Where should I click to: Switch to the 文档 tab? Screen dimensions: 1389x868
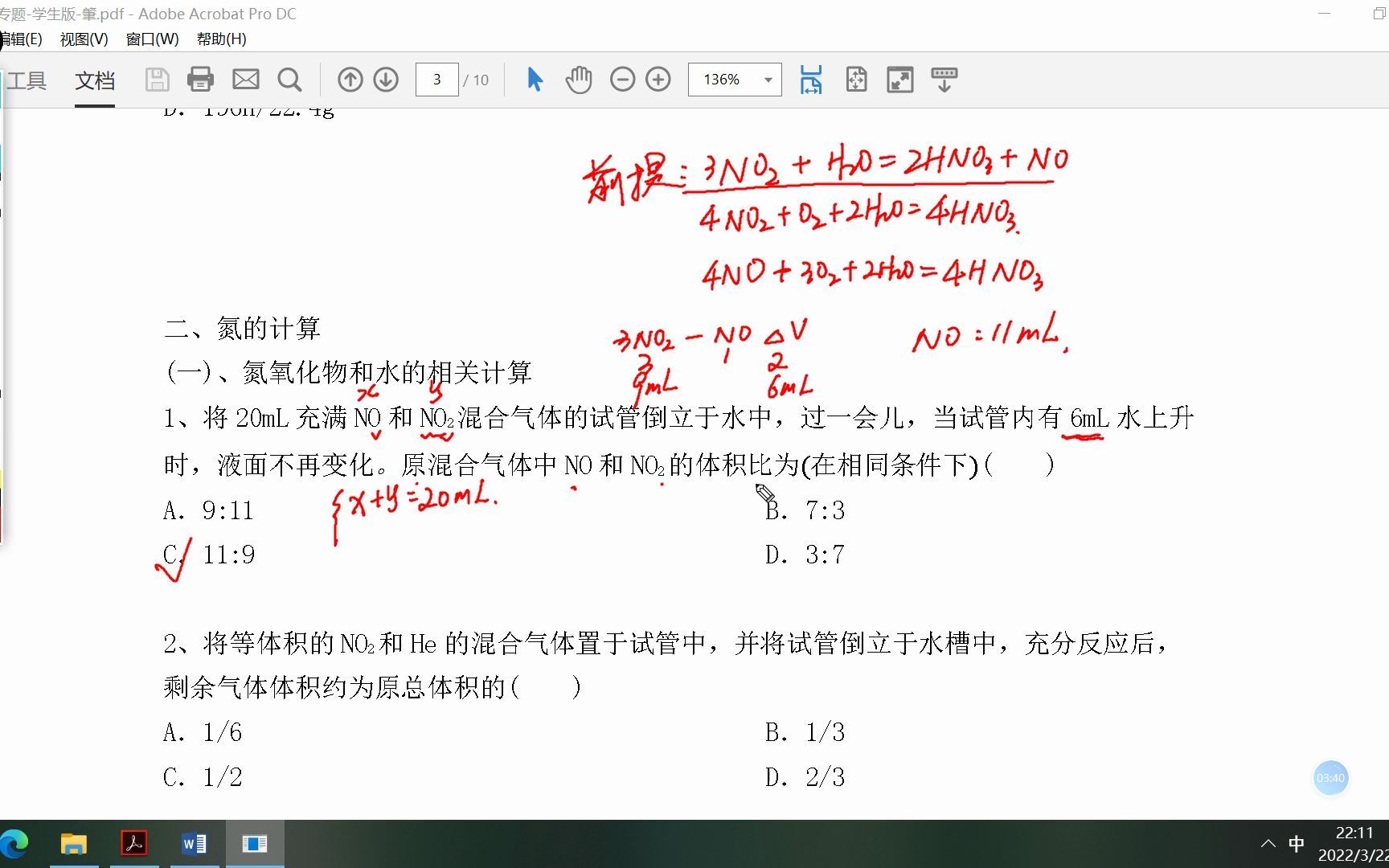pos(94,80)
